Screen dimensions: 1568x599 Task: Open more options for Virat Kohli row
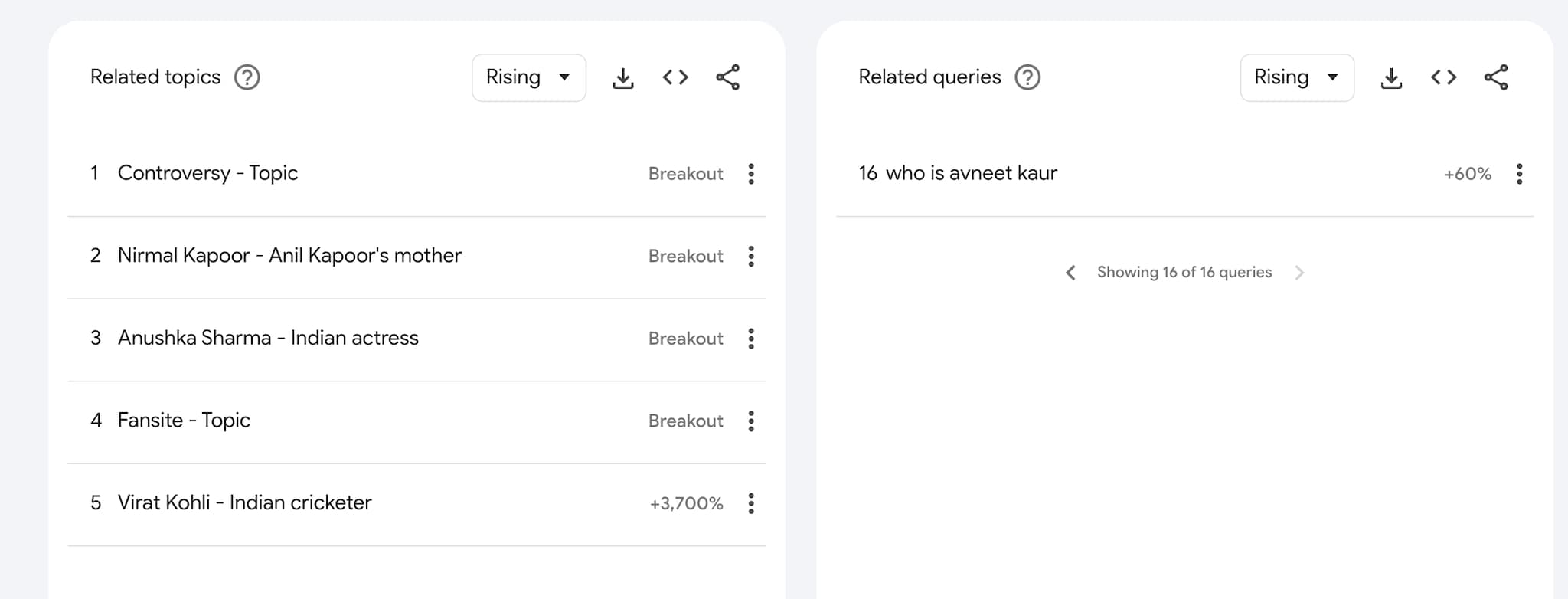click(x=751, y=503)
